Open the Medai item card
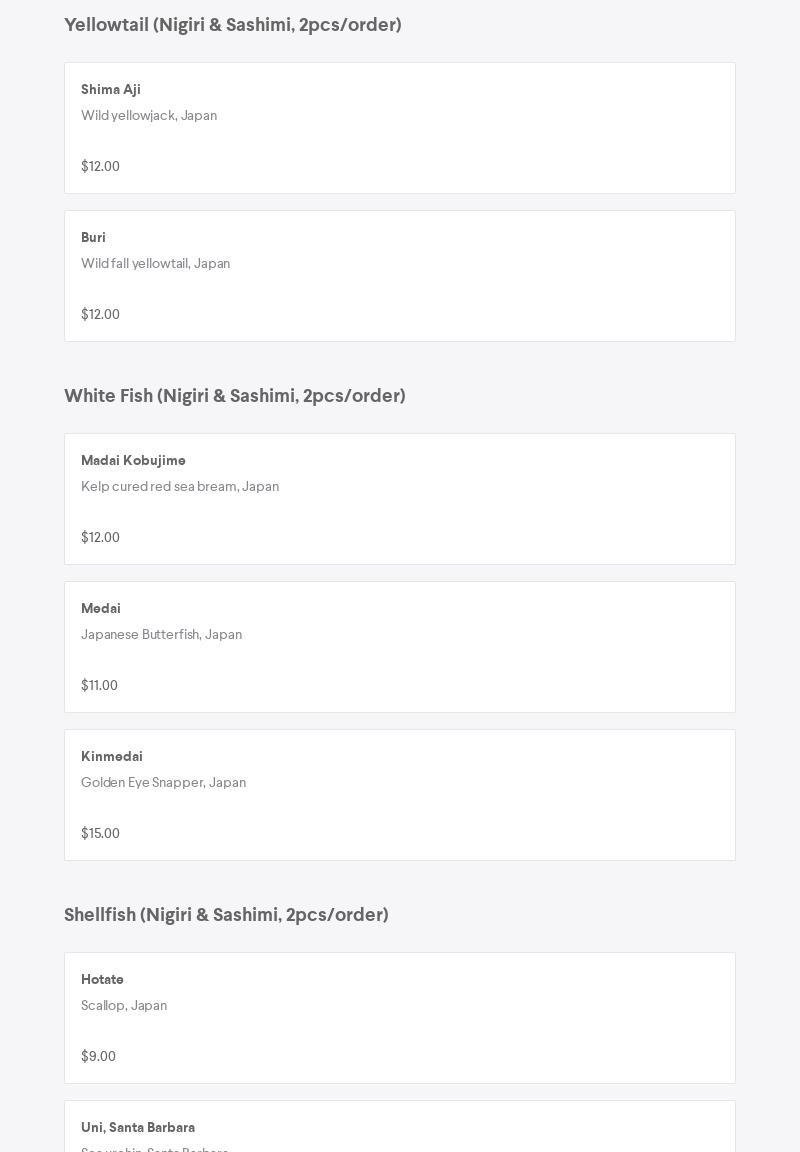 coord(399,647)
